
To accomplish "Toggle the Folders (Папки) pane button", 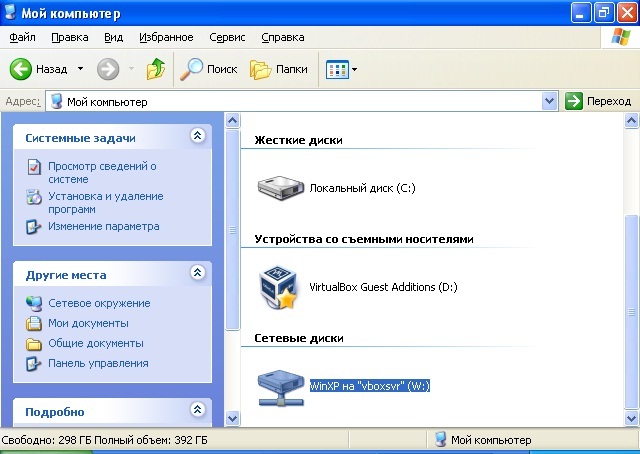I will (278, 70).
